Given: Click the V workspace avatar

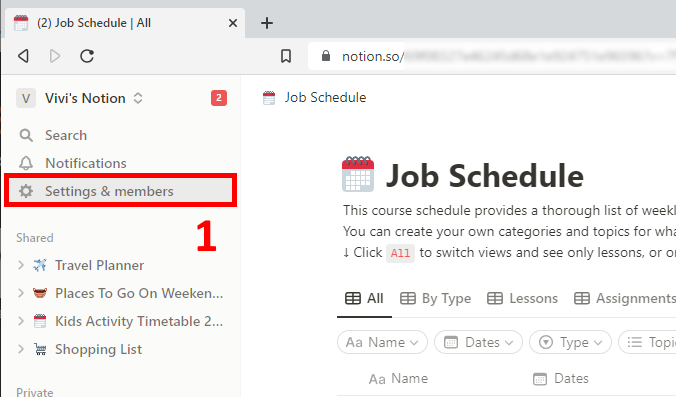Looking at the screenshot, I should point(26,98).
